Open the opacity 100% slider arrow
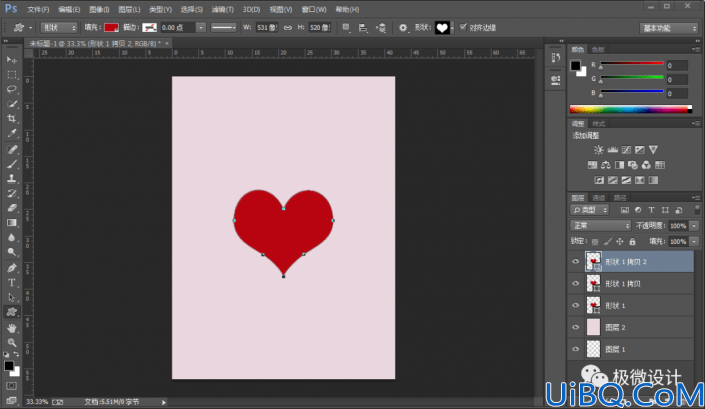Viewport: 705px width, 409px height. click(695, 226)
